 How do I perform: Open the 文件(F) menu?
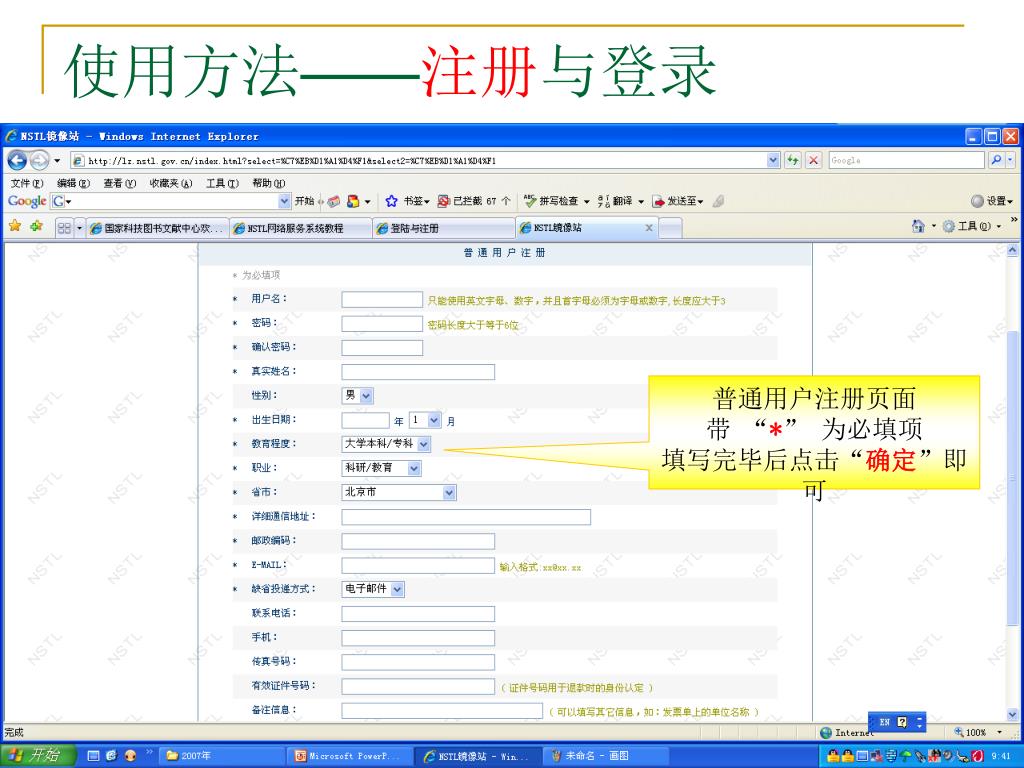[27, 183]
